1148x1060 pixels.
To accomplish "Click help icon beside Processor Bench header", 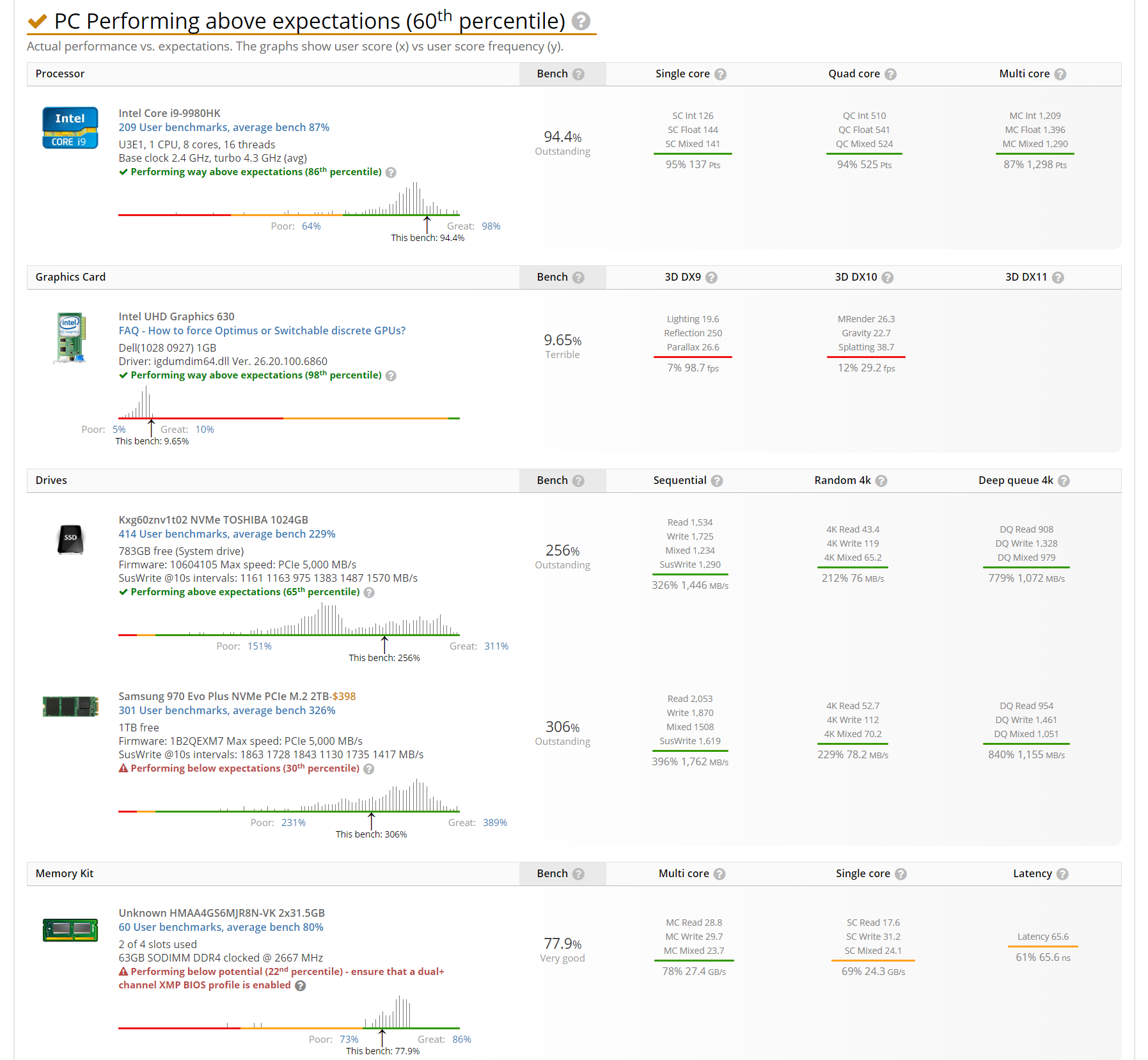I will point(578,74).
